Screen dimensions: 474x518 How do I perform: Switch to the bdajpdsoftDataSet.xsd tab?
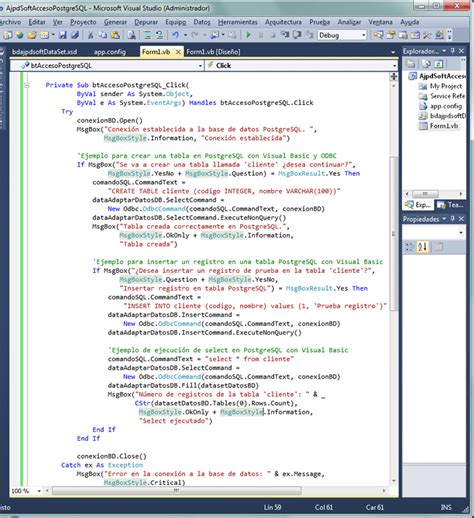pyautogui.click(x=44, y=52)
